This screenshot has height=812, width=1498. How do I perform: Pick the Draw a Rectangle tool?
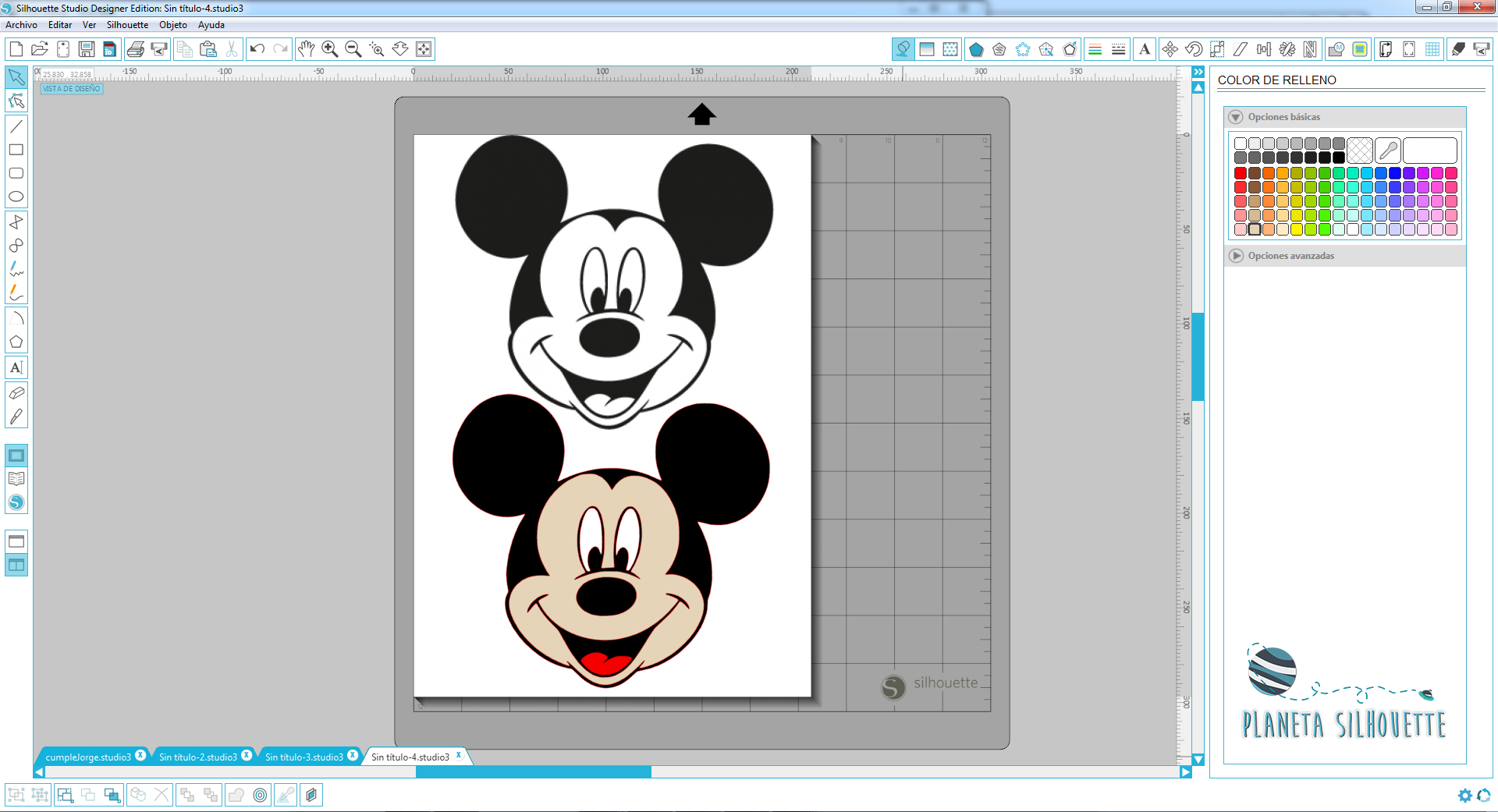click(x=16, y=150)
